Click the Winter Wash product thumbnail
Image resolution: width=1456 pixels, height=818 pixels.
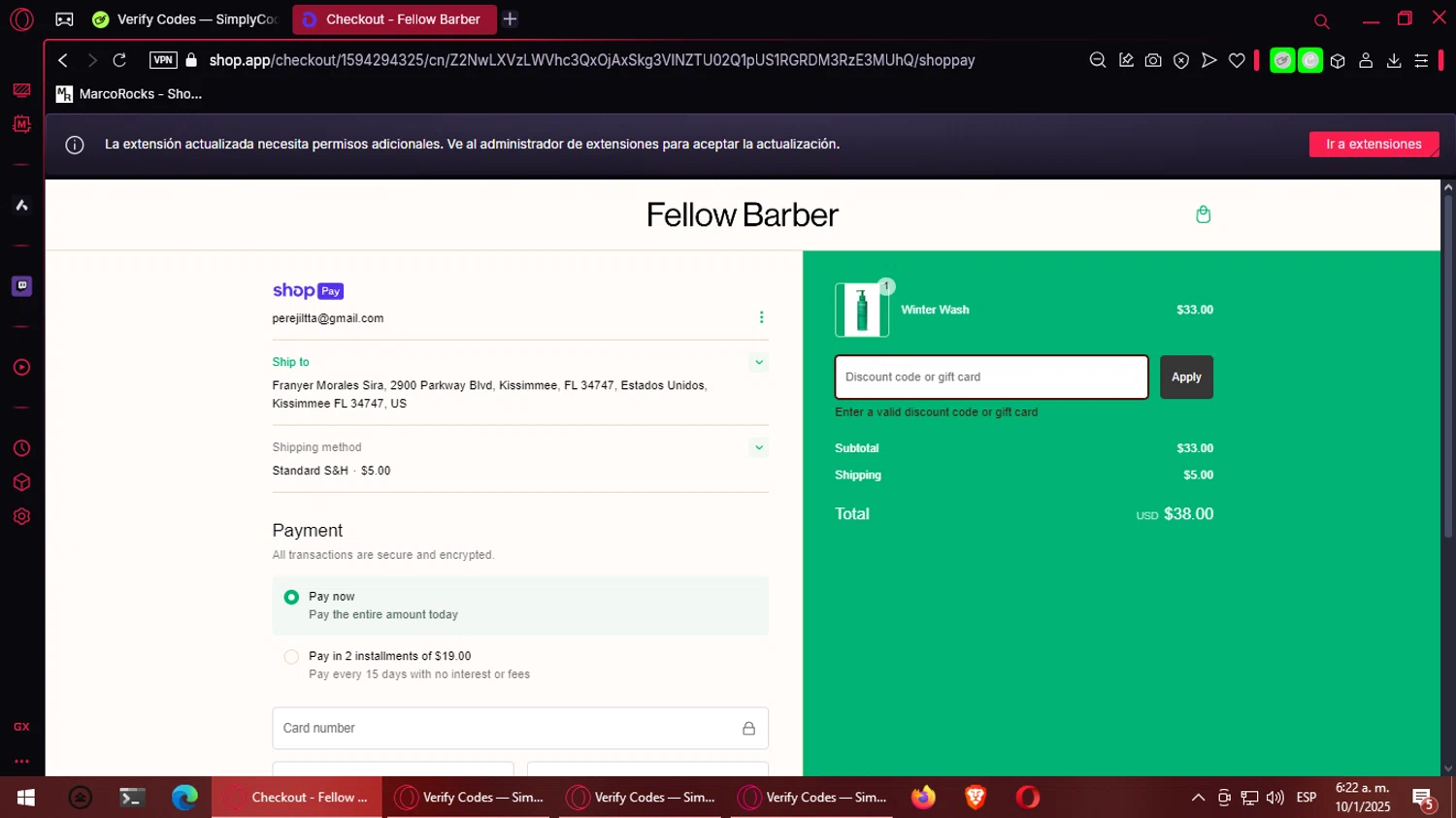[862, 310]
